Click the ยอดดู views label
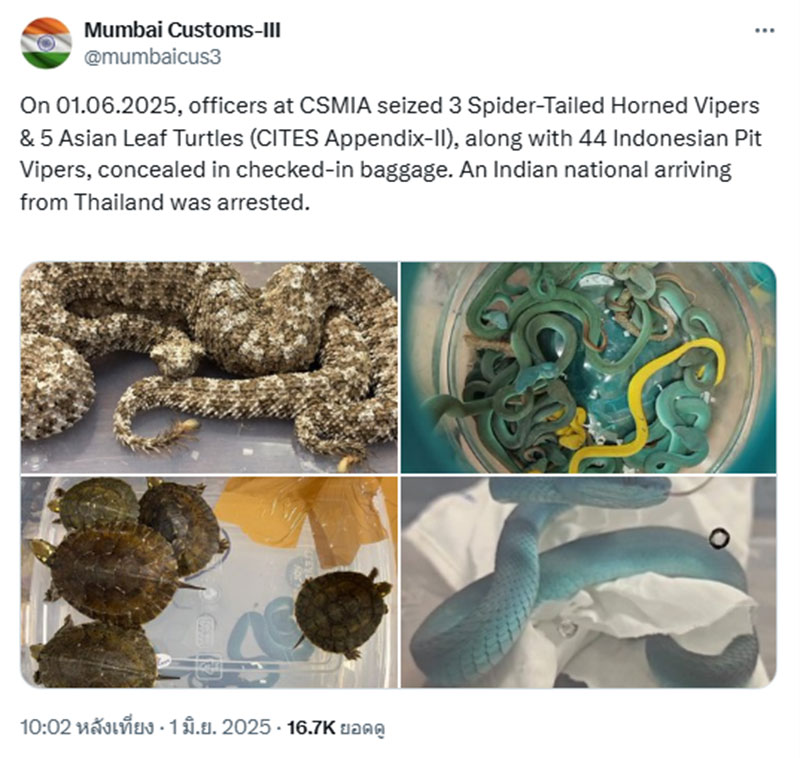Viewport: 800px width, 758px height. 362,727
